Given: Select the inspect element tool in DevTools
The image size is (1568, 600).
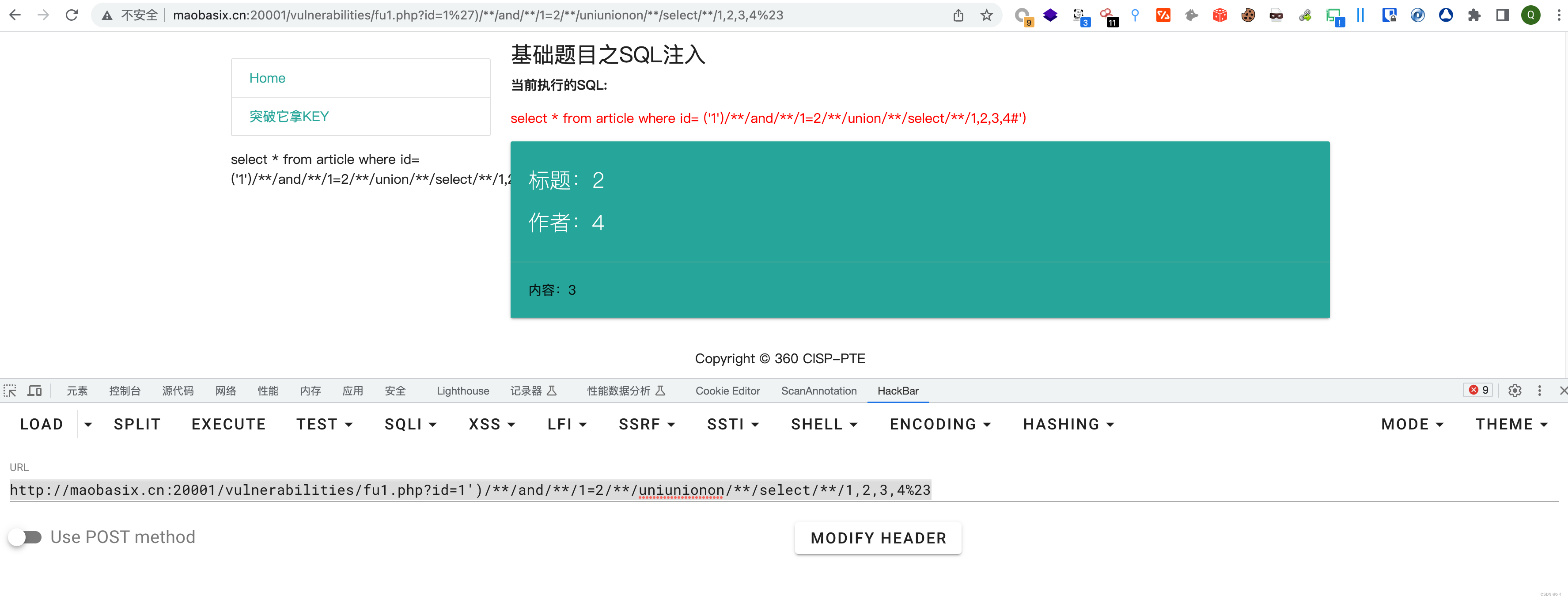Looking at the screenshot, I should (10, 391).
